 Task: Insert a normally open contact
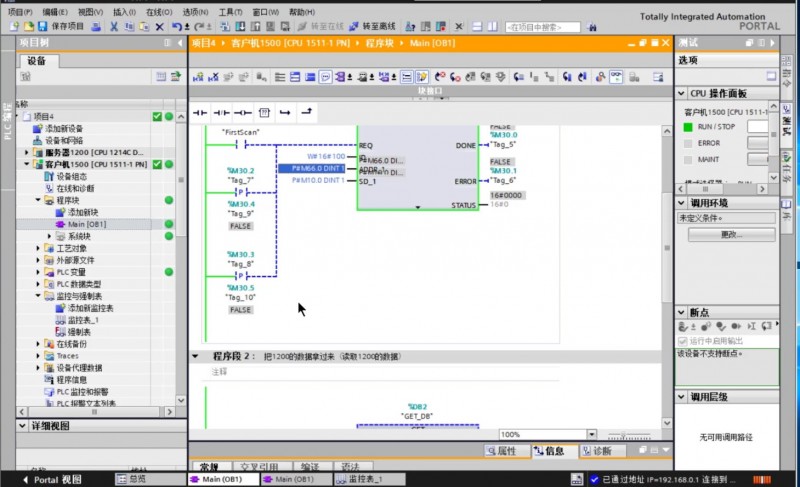[x=200, y=111]
